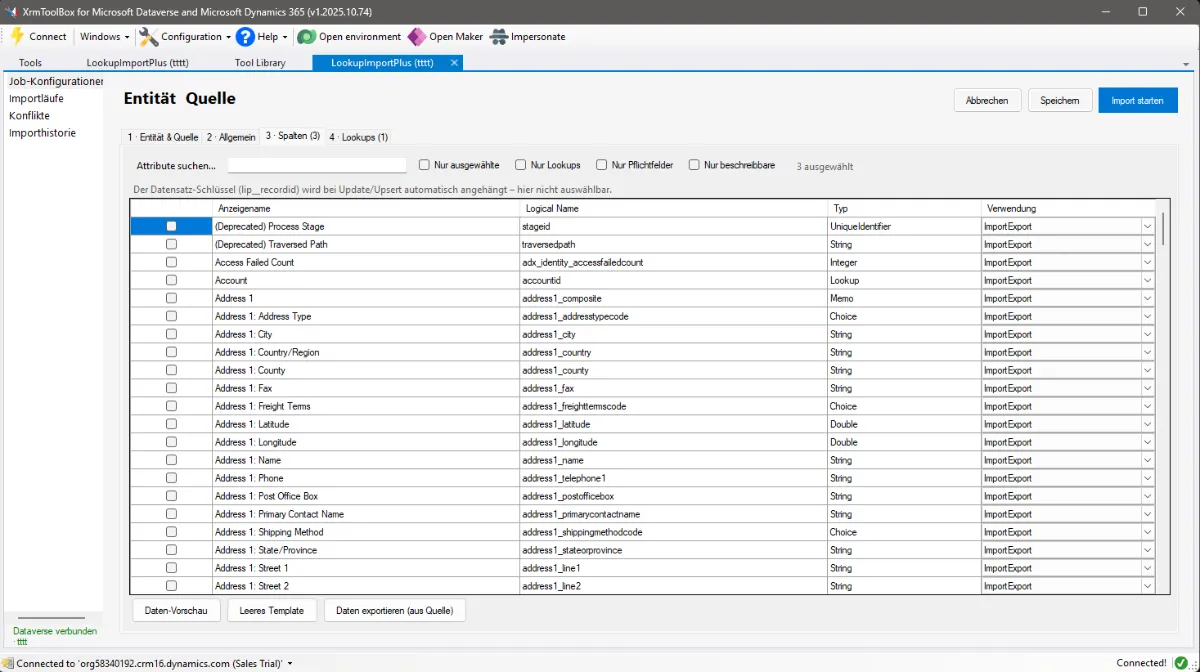
Task: Open Verwendung dropdown for address1_country row
Action: [x=1147, y=352]
